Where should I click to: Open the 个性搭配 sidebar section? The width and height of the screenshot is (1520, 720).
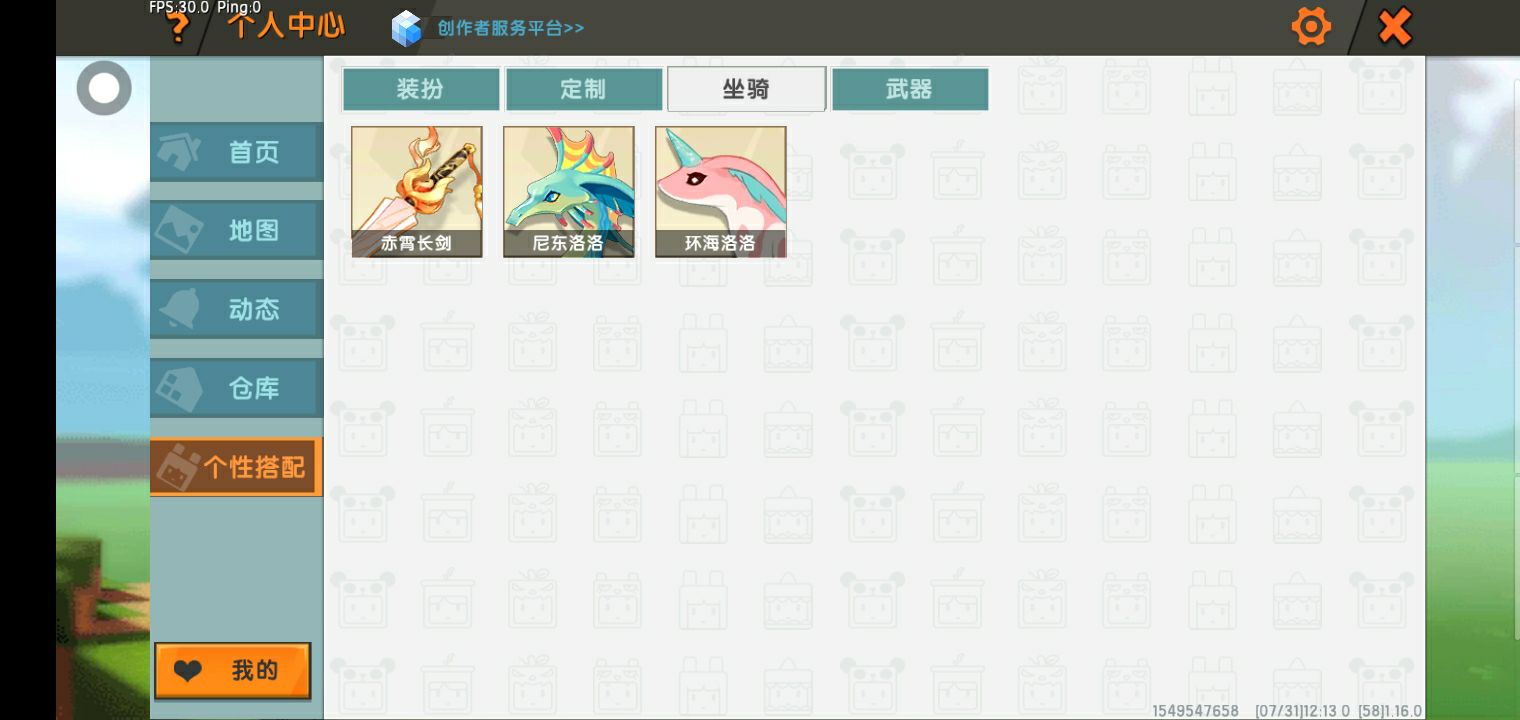click(x=236, y=466)
